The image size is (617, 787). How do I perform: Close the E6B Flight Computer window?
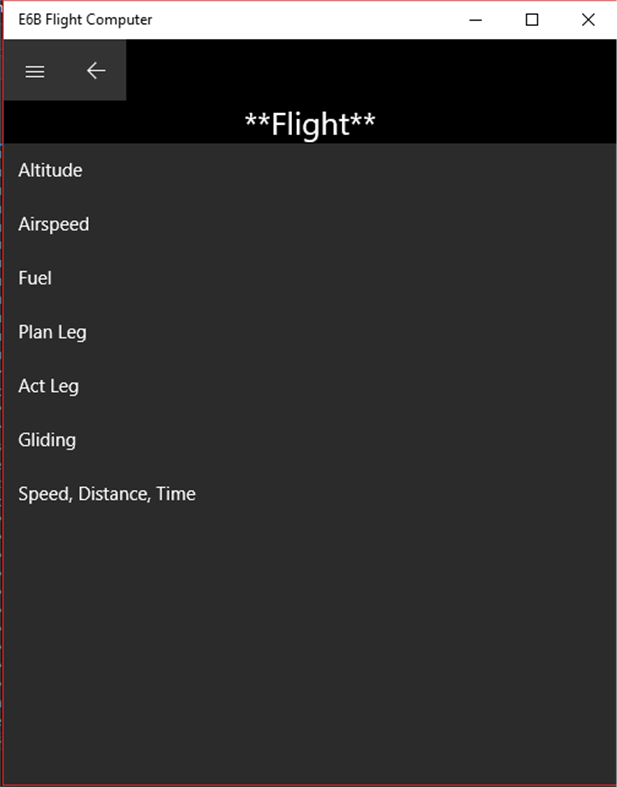point(588,20)
